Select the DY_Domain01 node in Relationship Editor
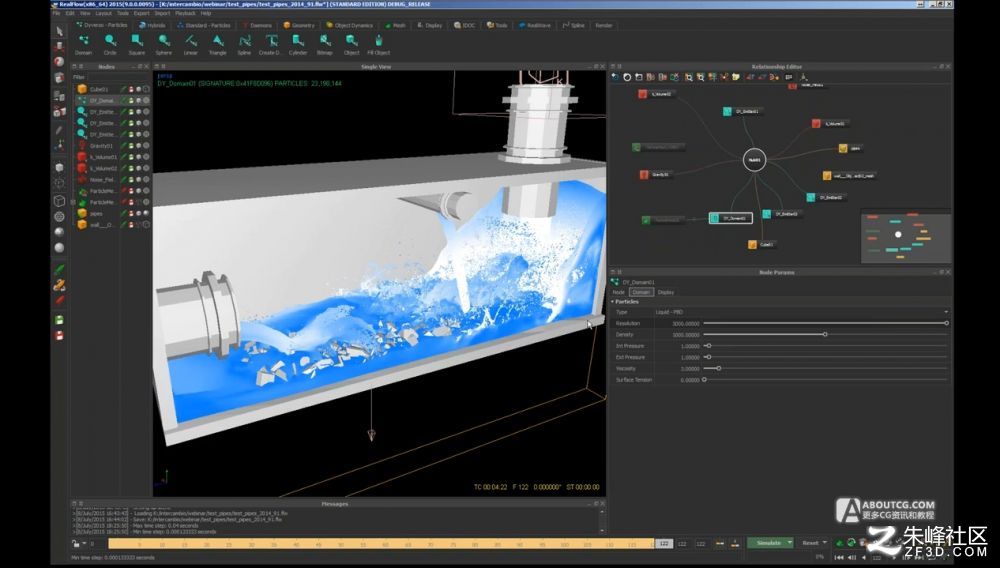The height and width of the screenshot is (568, 1000). (x=731, y=218)
